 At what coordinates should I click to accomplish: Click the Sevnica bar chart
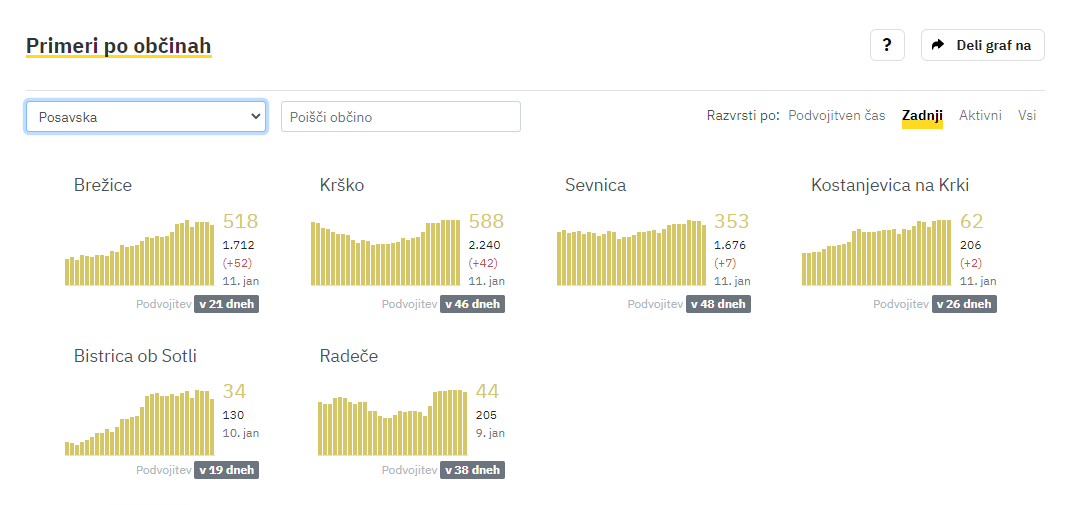[631, 252]
